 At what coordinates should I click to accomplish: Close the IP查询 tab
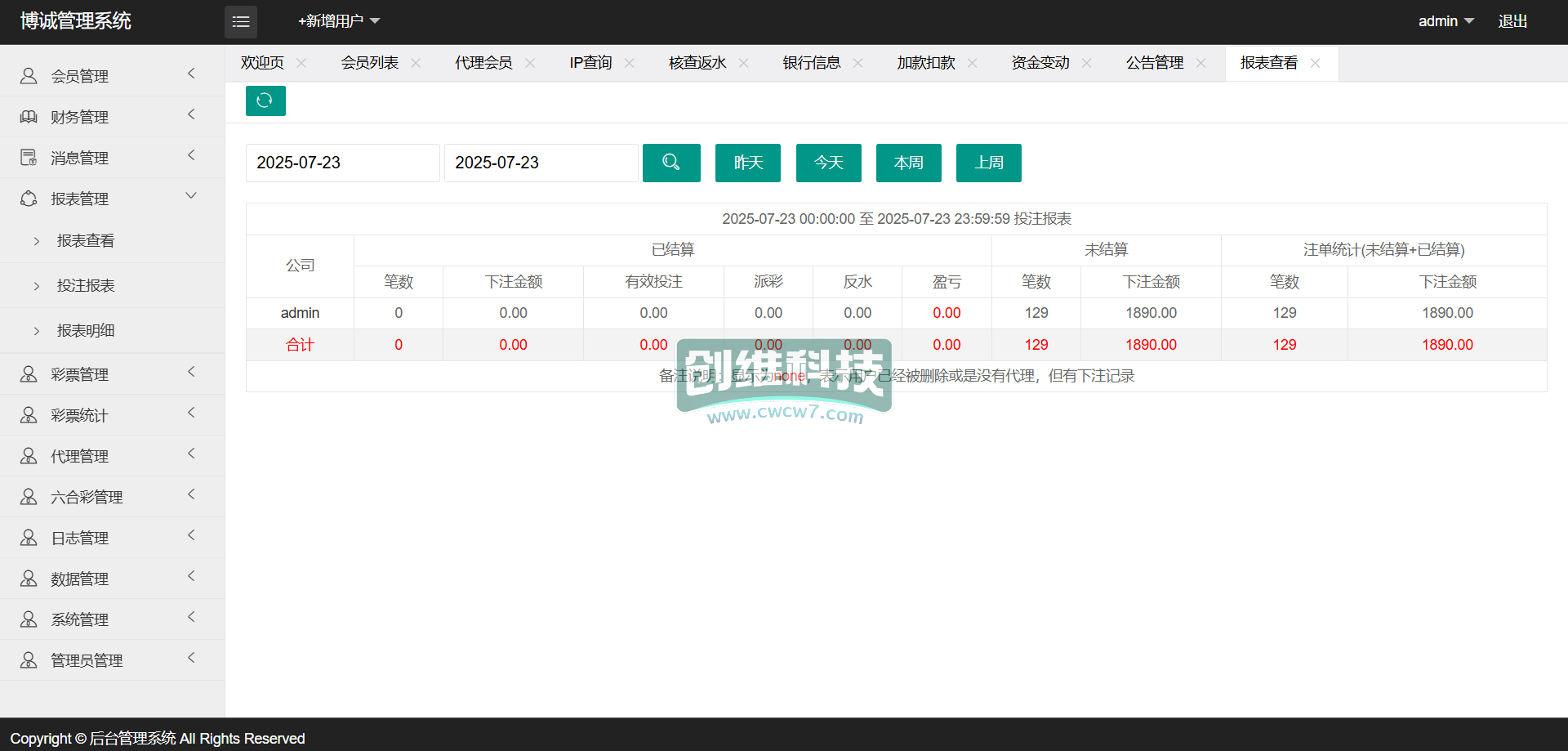coord(629,63)
